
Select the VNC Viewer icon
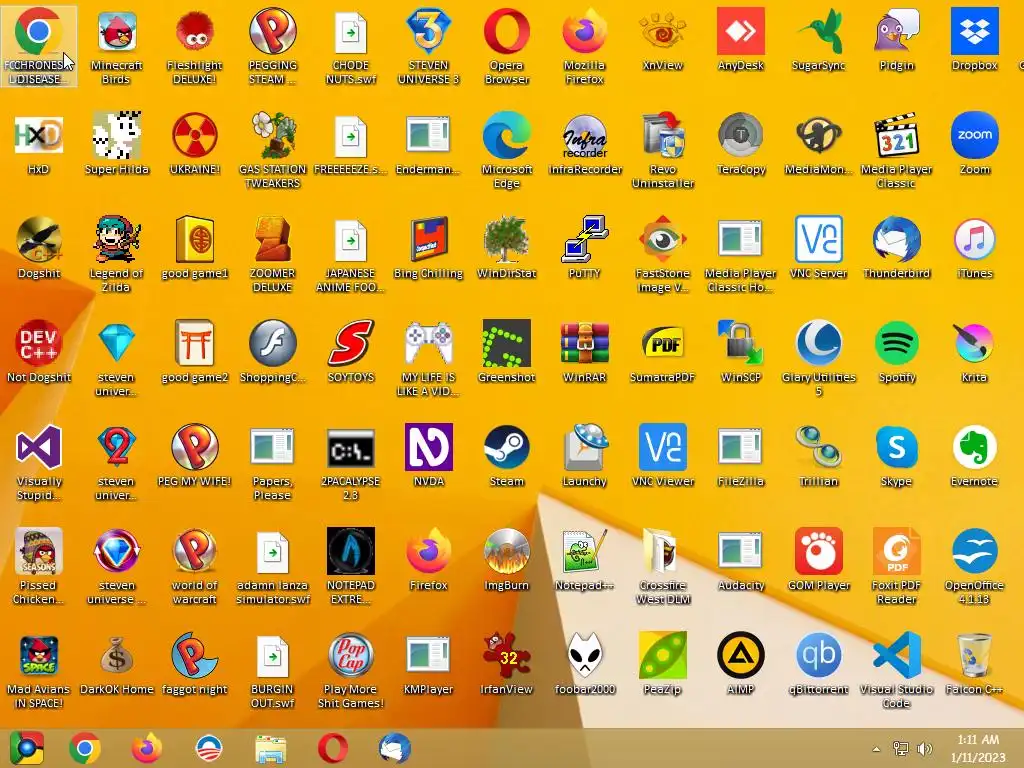pyautogui.click(x=662, y=447)
